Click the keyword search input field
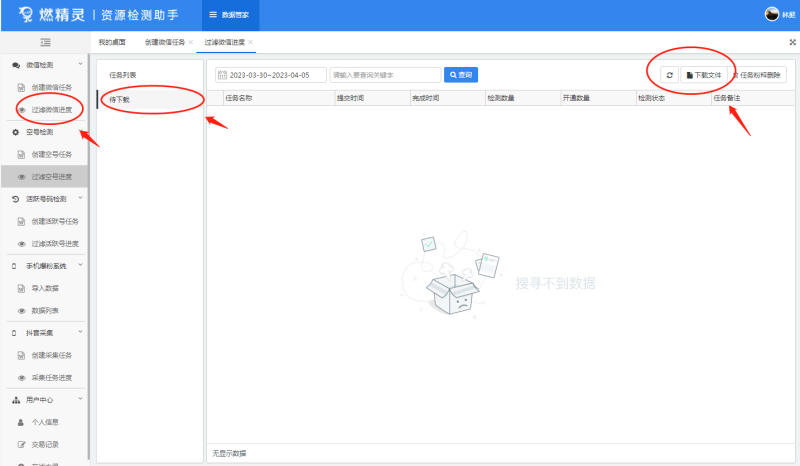 coord(385,75)
